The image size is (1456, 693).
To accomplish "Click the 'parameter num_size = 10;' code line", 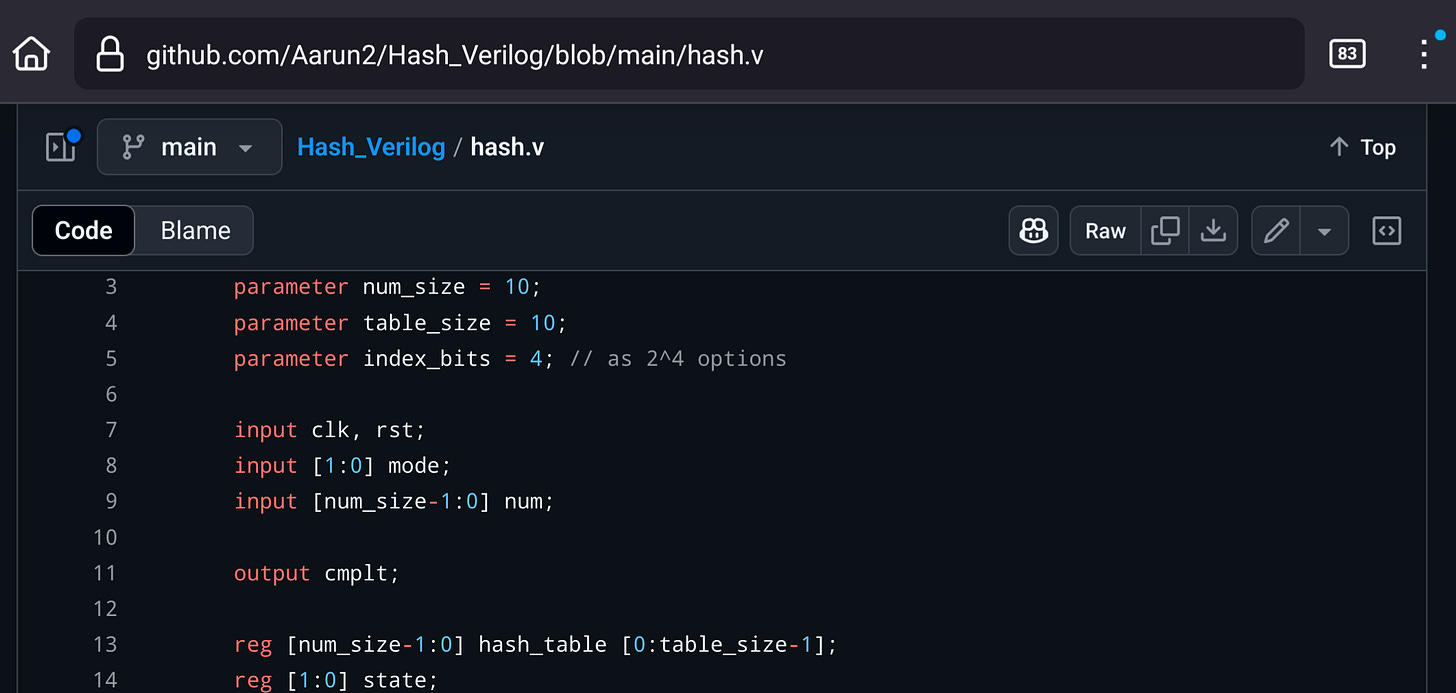I will tap(387, 287).
